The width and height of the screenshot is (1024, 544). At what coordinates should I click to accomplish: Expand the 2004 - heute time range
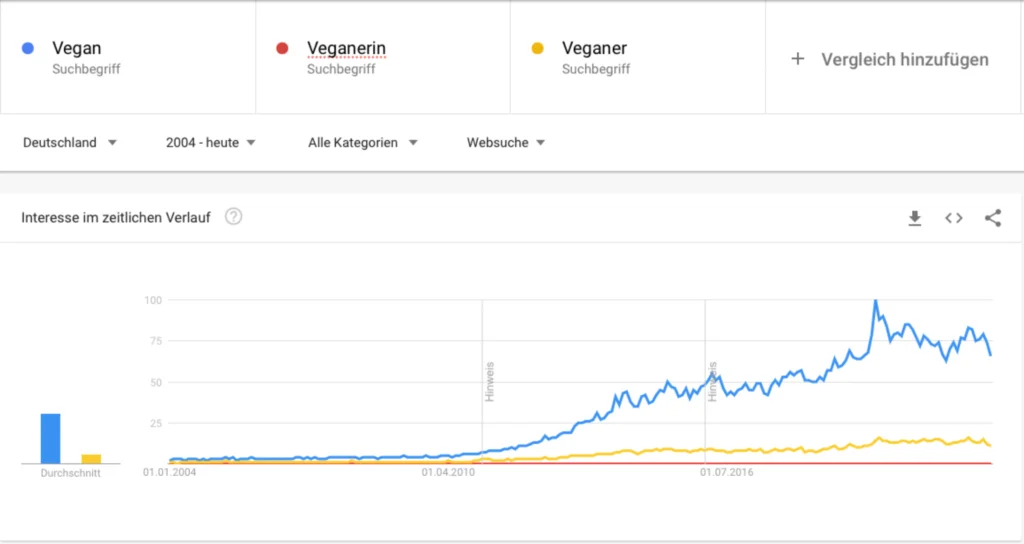[210, 142]
